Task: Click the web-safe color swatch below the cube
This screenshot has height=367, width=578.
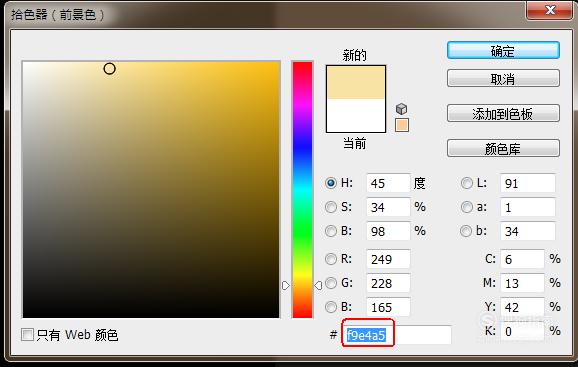Action: pos(401,125)
